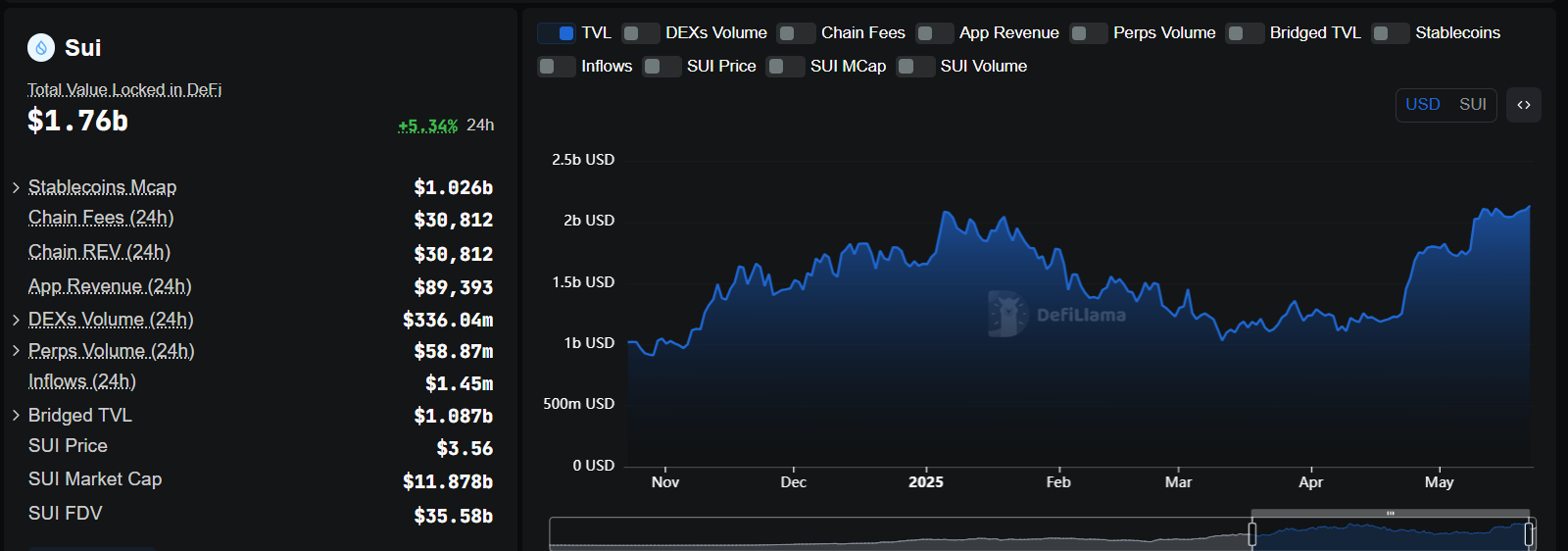Click the SUI Price label
Screen dimensions: 1568x551
pos(69,446)
